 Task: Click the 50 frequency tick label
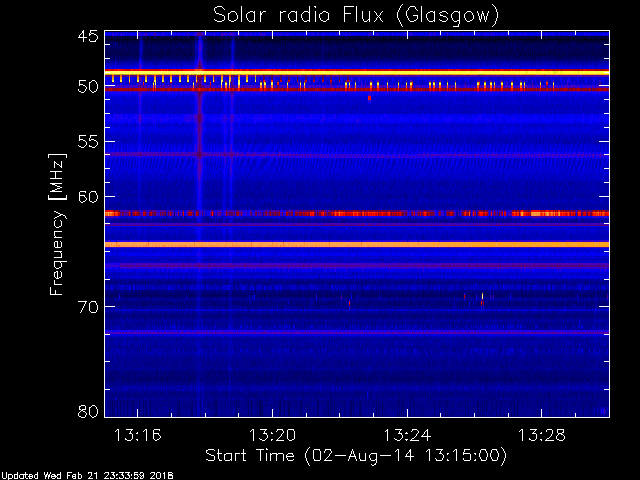coord(88,87)
